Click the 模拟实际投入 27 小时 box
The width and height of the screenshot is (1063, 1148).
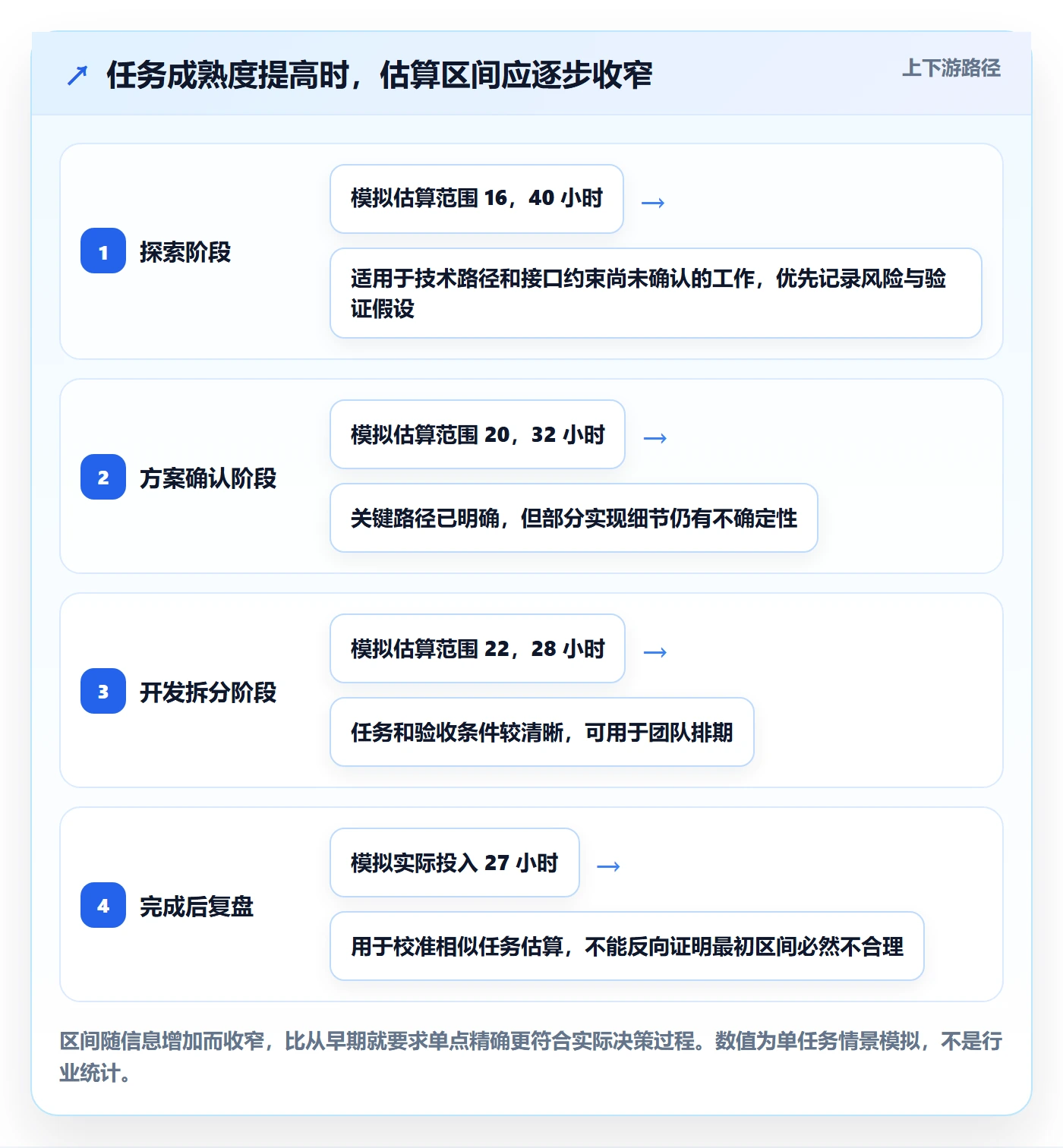pos(455,863)
